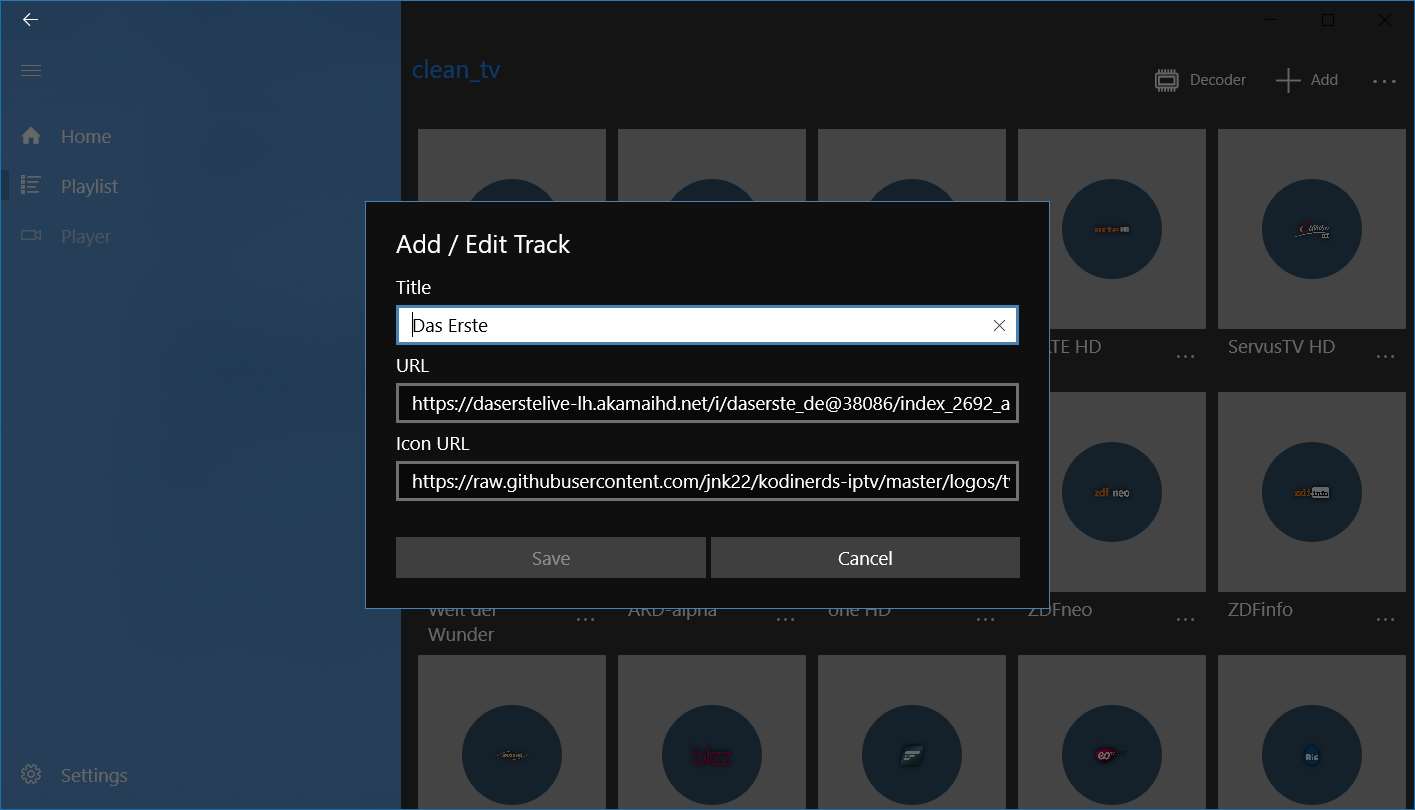
Task: Close the application window
Action: tap(1385, 20)
